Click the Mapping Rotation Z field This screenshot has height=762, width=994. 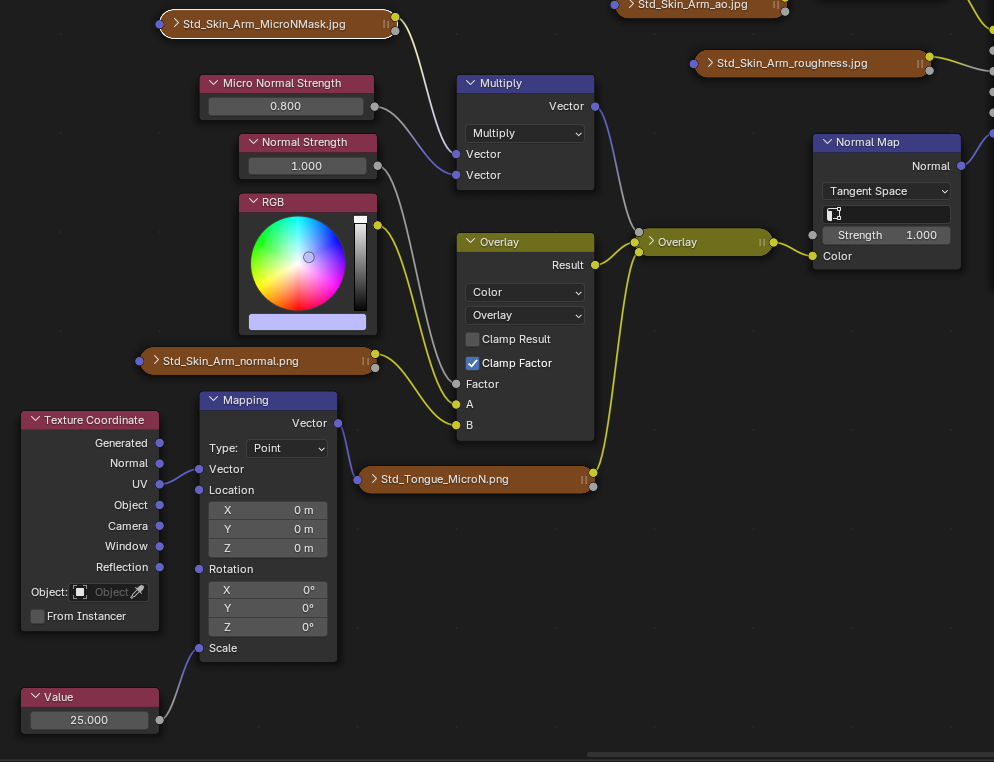[268, 627]
